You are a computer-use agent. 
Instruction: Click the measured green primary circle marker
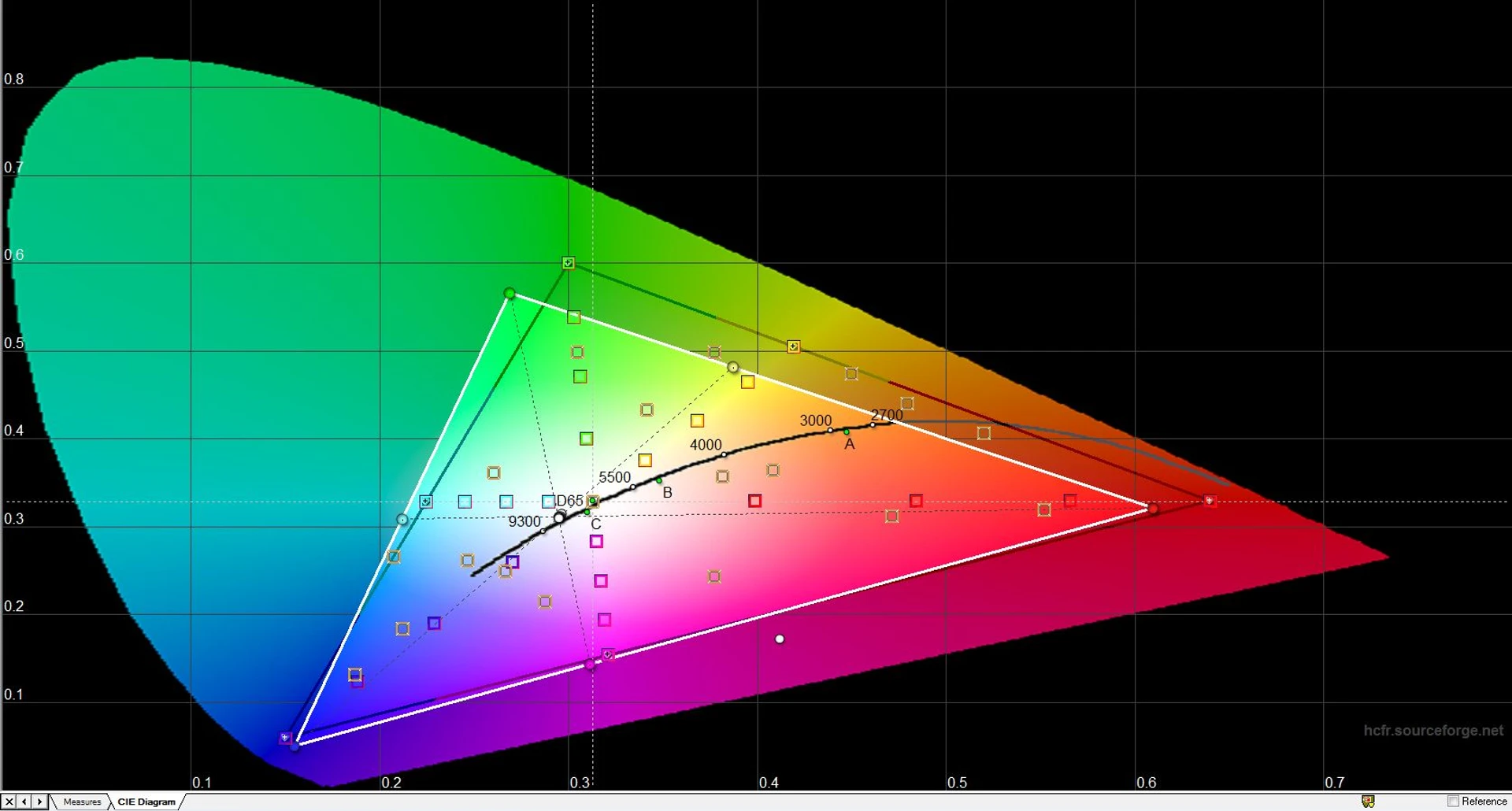(x=510, y=294)
